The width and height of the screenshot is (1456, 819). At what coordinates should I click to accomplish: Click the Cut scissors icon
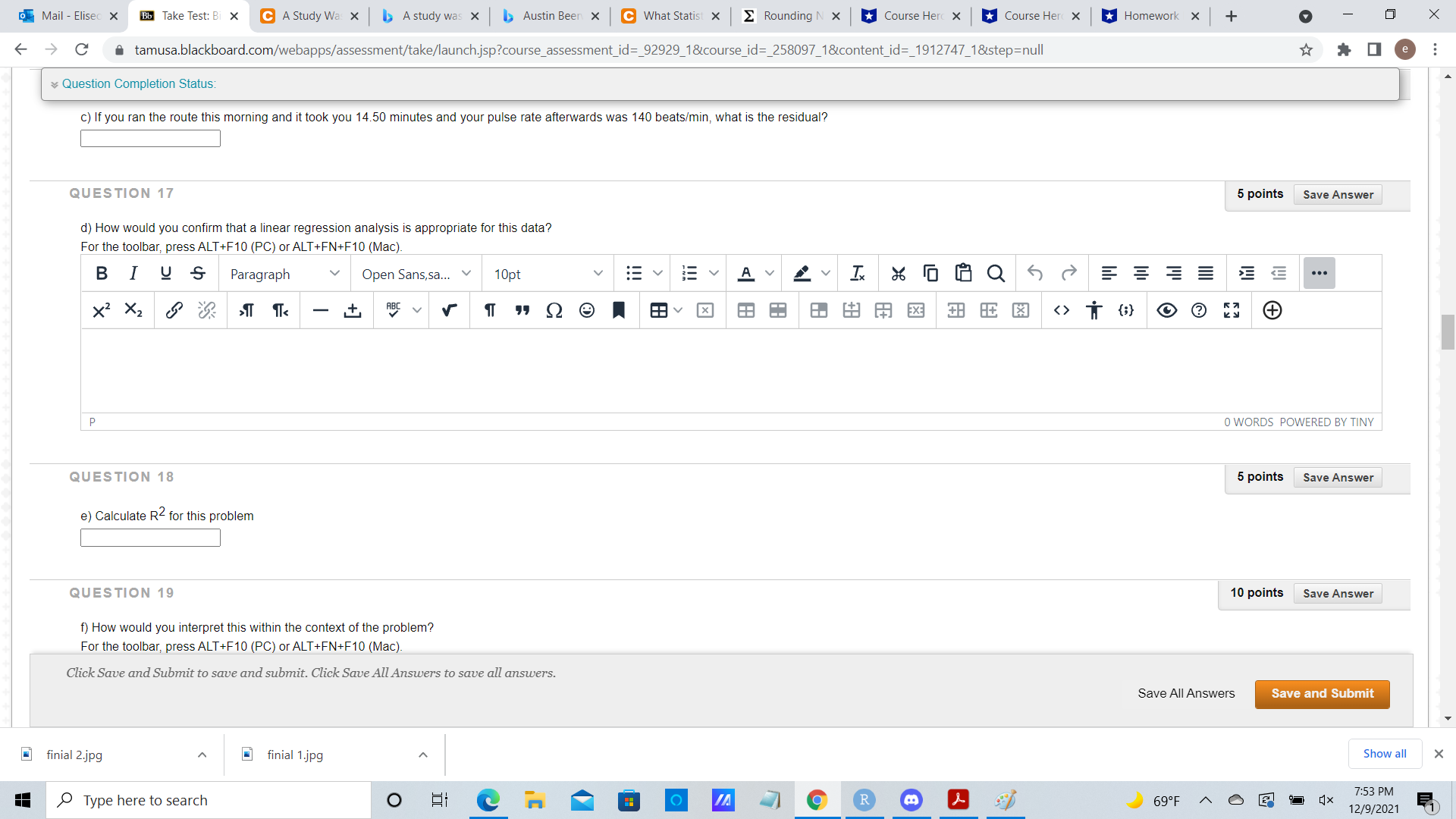[899, 274]
